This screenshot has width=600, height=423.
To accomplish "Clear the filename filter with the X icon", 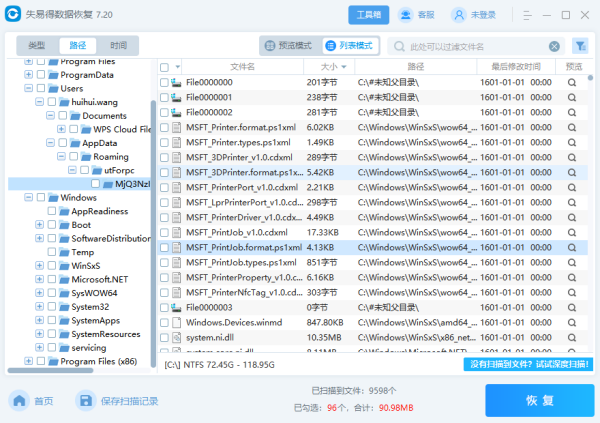I will [x=554, y=47].
